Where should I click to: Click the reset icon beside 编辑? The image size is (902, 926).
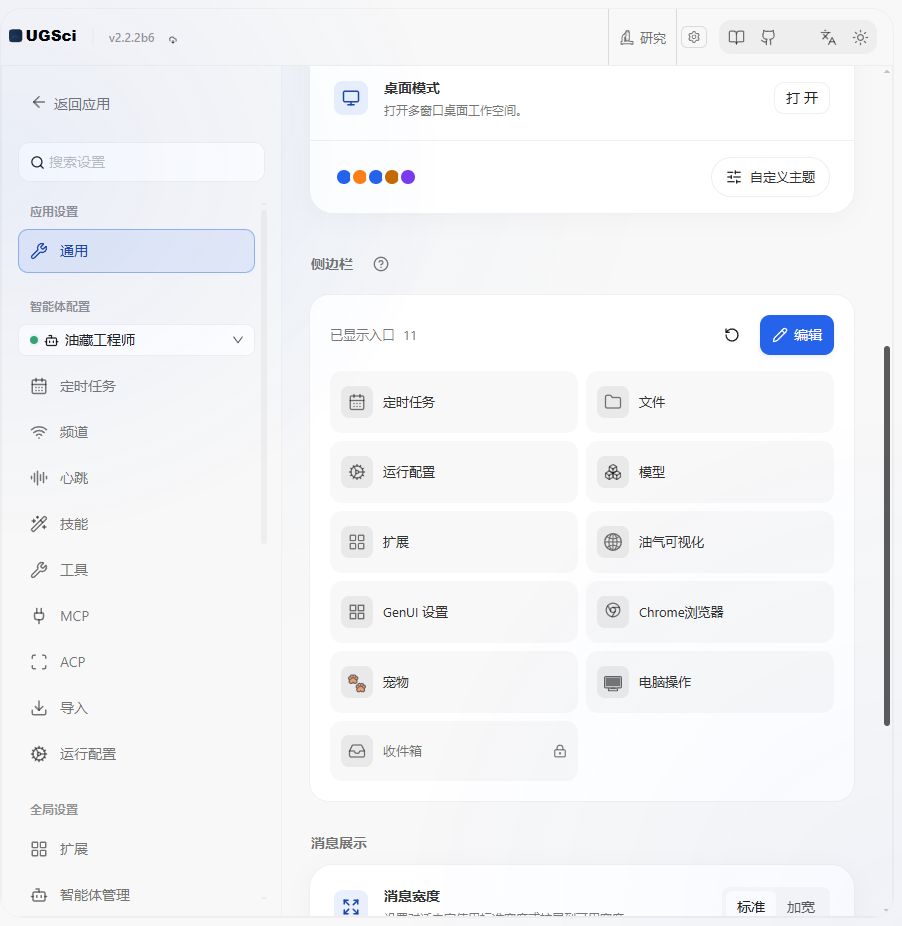pos(731,335)
